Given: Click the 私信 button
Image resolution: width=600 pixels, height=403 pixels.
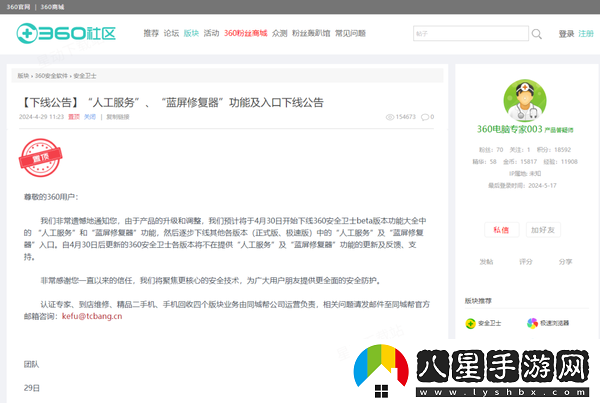Looking at the screenshot, I should (x=501, y=230).
